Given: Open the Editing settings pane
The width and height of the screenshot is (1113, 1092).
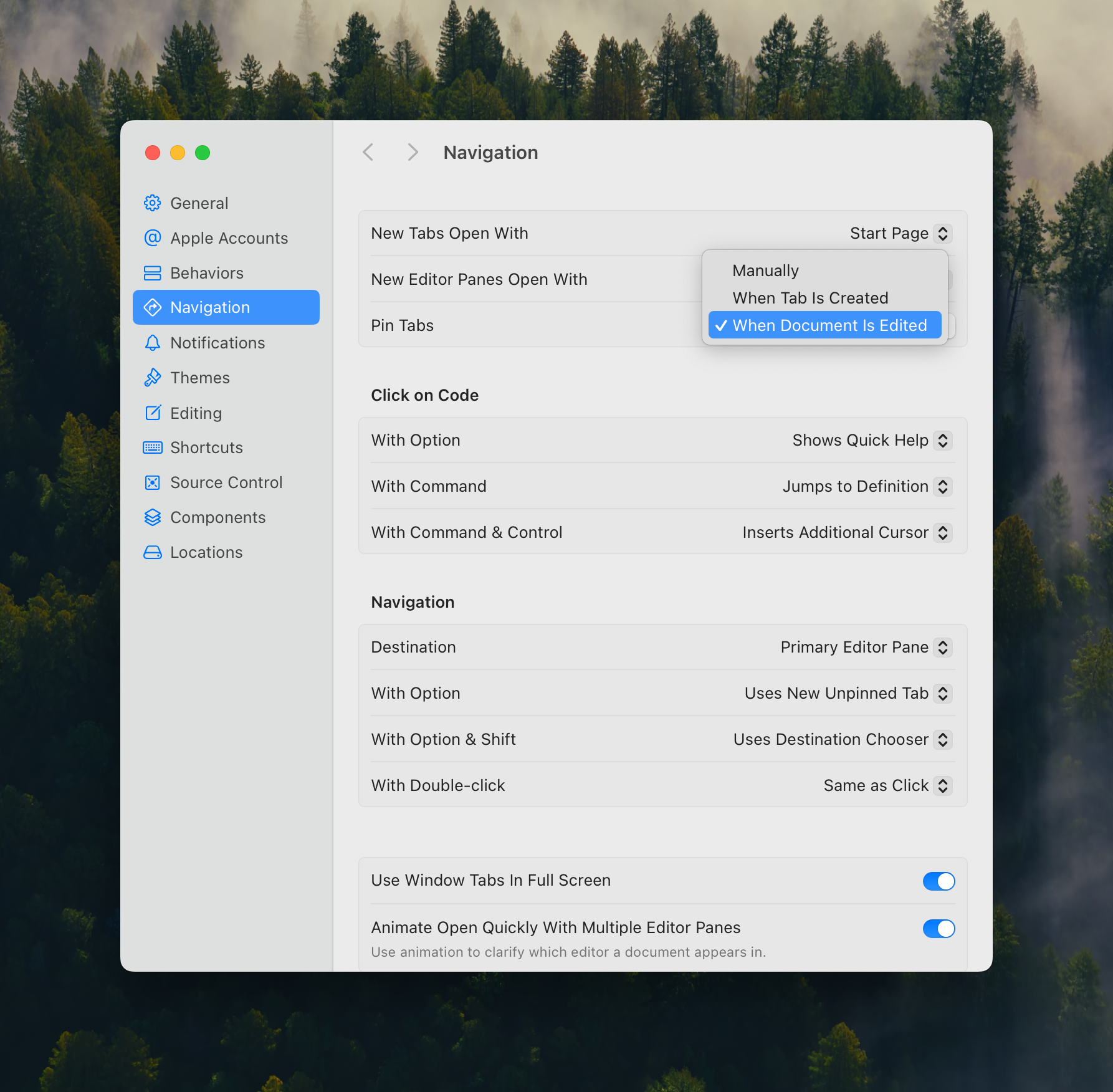Looking at the screenshot, I should coord(226,413).
